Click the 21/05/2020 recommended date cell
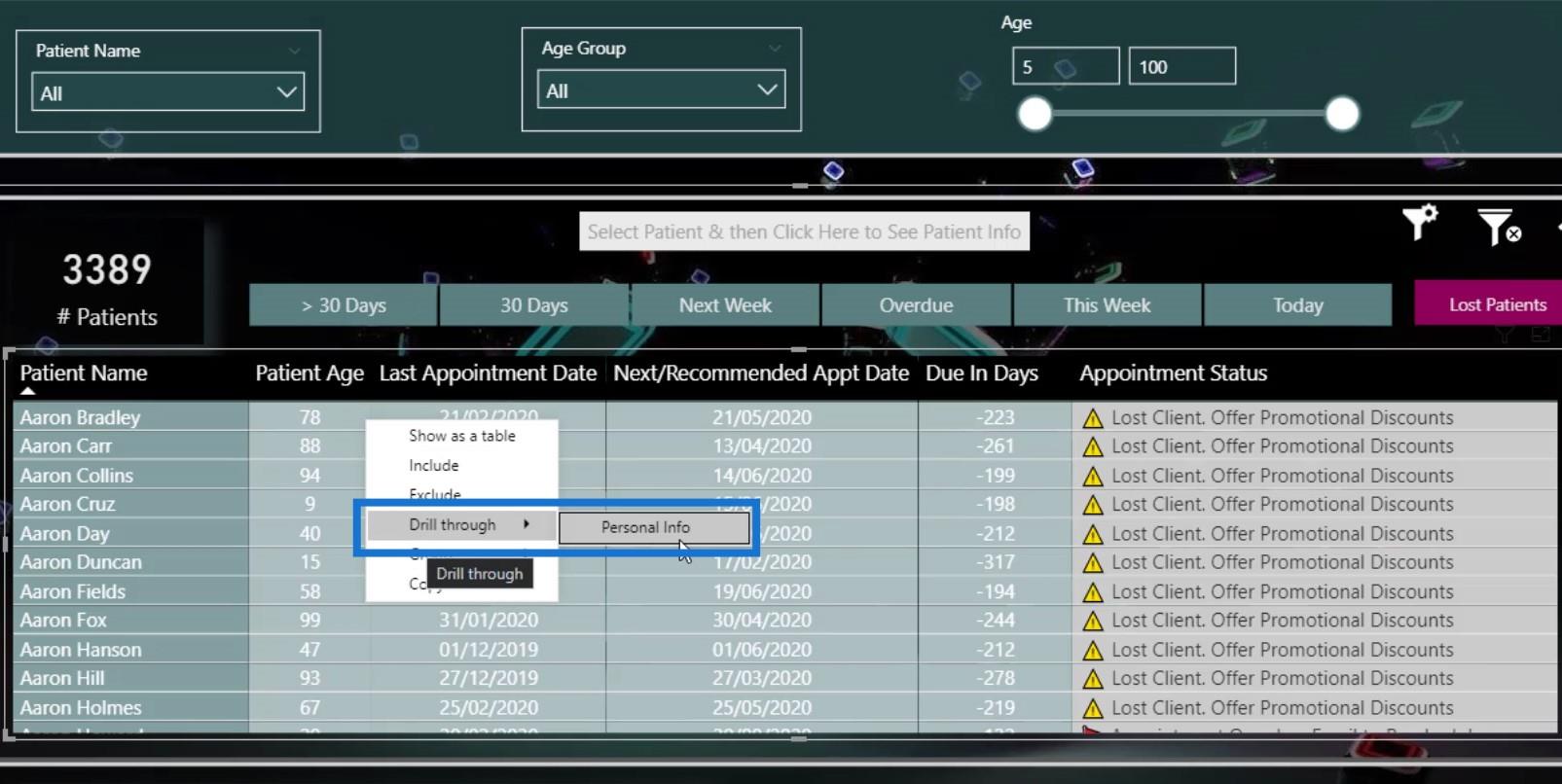Image resolution: width=1562 pixels, height=784 pixels. (x=761, y=417)
